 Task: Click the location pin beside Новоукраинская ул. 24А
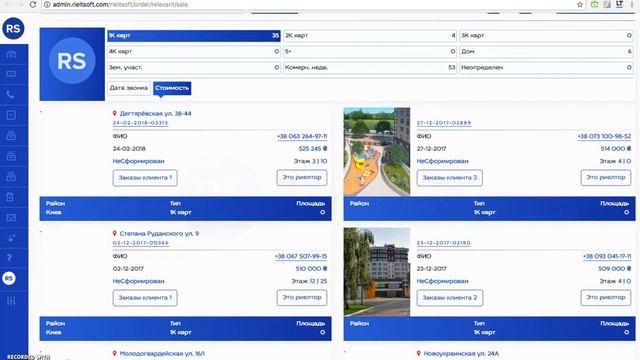click(x=418, y=353)
